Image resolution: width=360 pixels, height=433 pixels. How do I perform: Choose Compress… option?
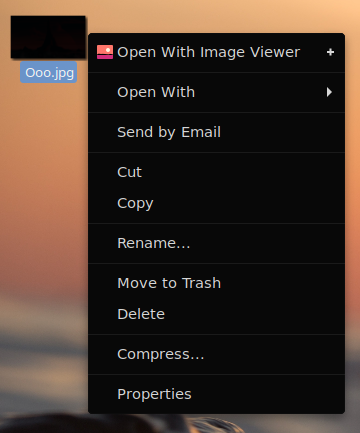pos(216,354)
